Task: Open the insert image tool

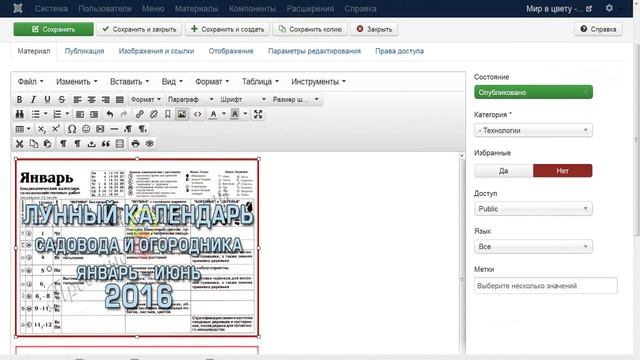Action: [182, 114]
